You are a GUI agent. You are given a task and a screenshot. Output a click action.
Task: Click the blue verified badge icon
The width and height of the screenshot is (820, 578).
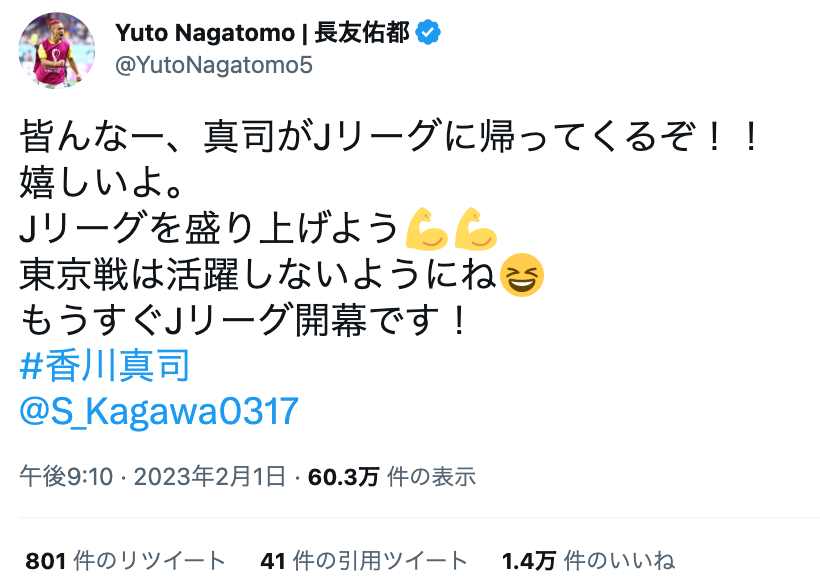(x=428, y=32)
